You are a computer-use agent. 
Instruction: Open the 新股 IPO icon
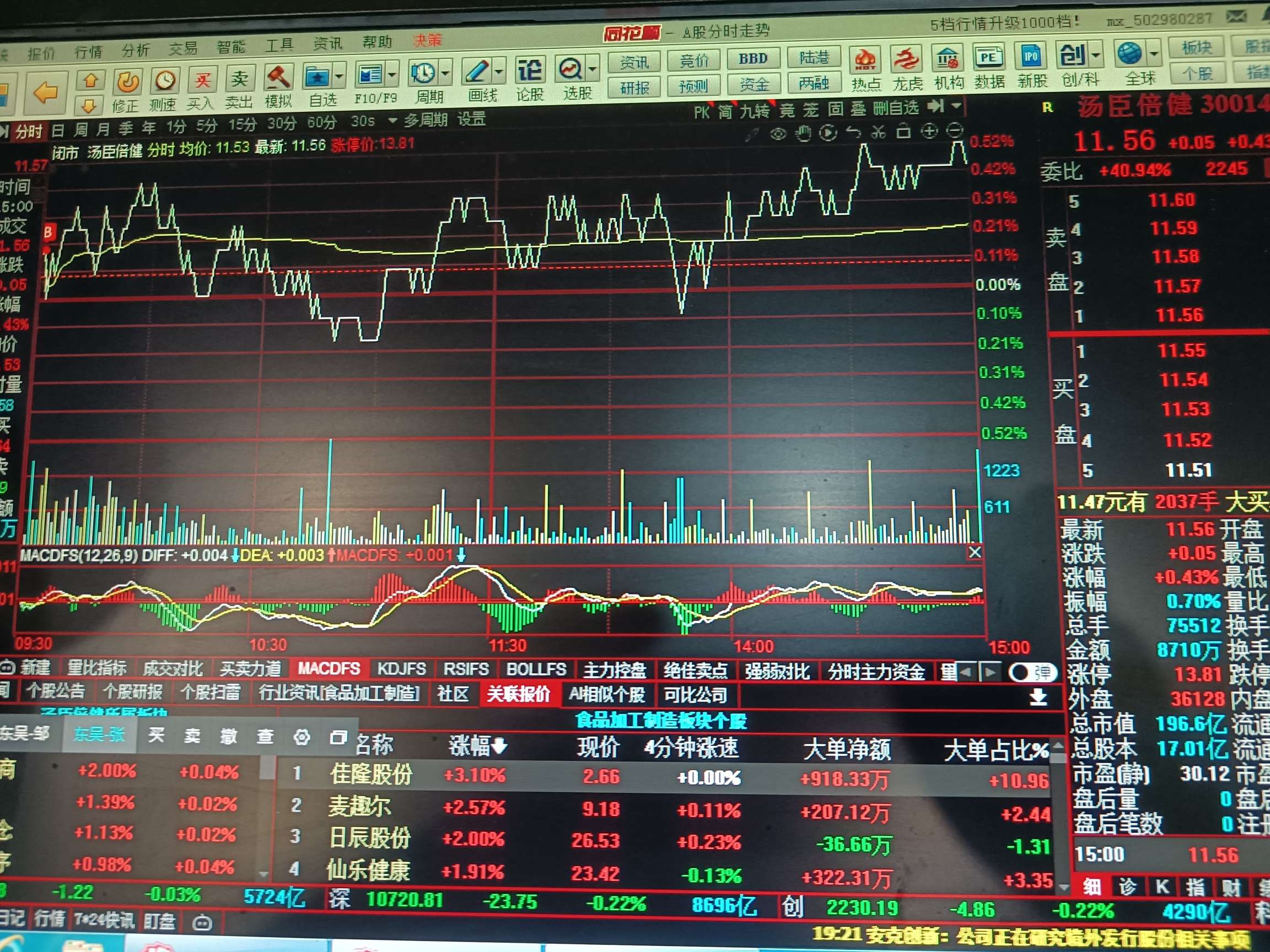click(1031, 56)
